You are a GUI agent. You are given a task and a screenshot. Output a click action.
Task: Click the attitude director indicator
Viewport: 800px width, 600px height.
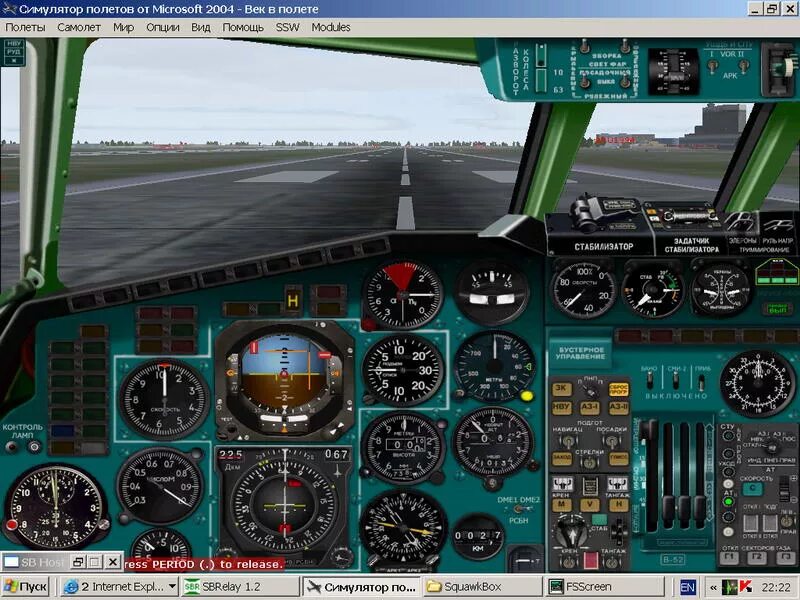coord(284,379)
